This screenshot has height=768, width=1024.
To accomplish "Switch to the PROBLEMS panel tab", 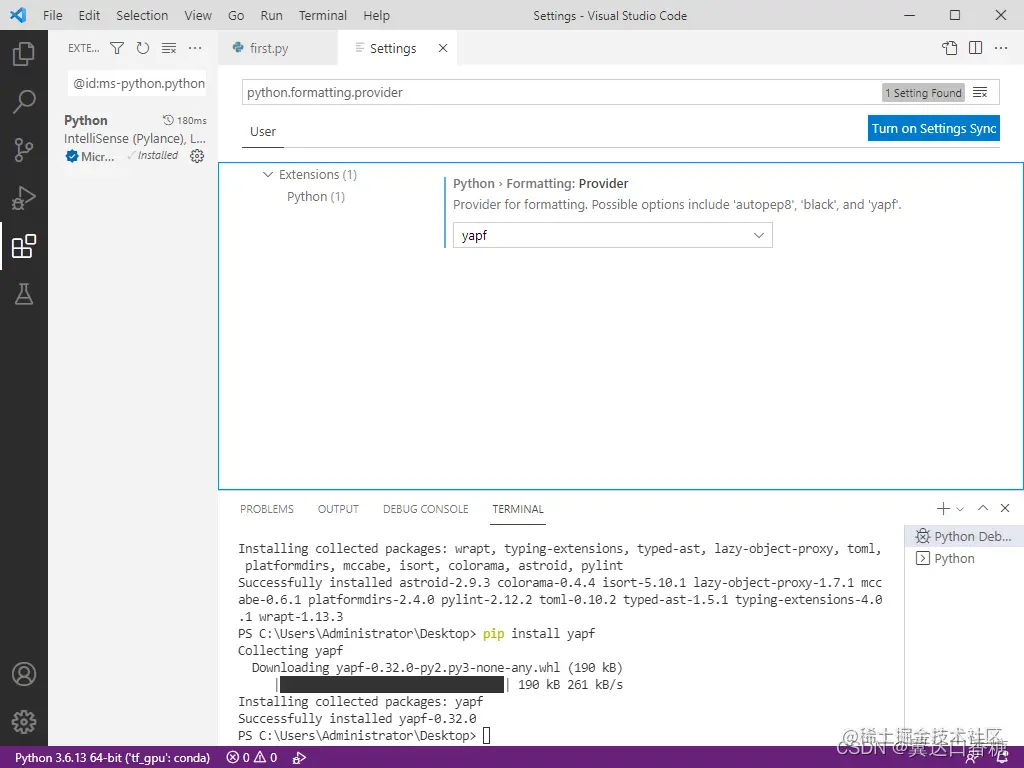I will tap(266, 509).
